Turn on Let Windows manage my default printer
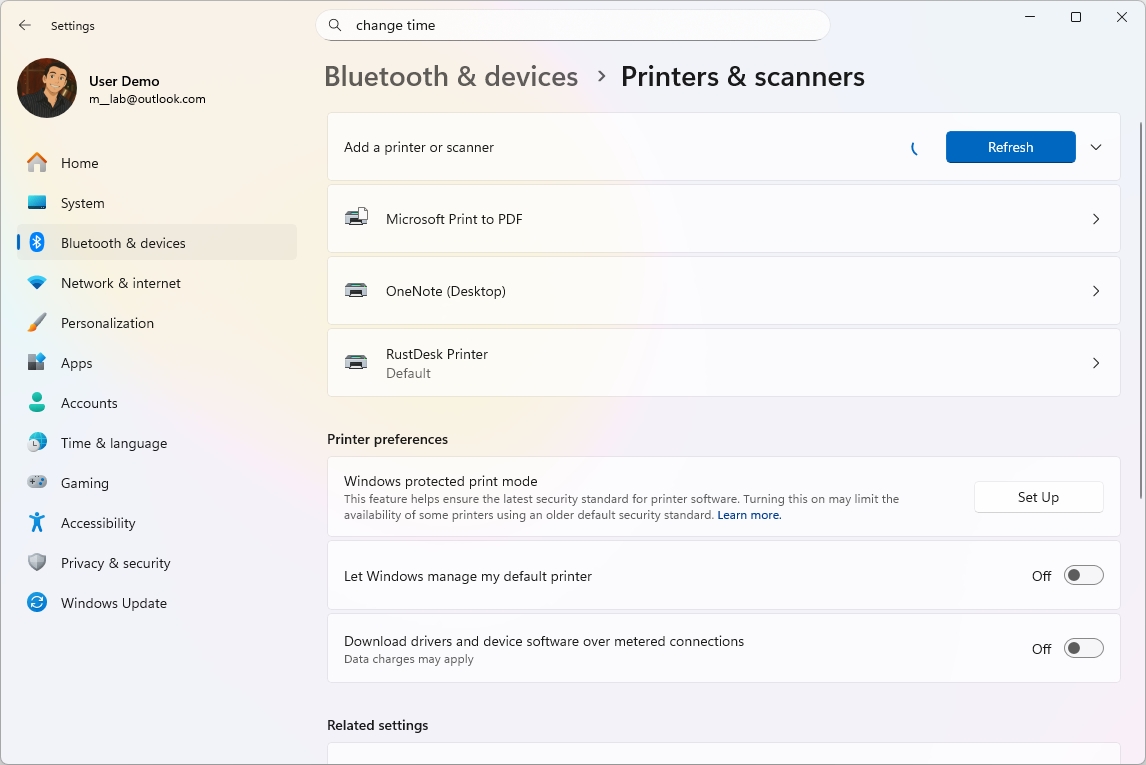The height and width of the screenshot is (765, 1146). tap(1083, 575)
